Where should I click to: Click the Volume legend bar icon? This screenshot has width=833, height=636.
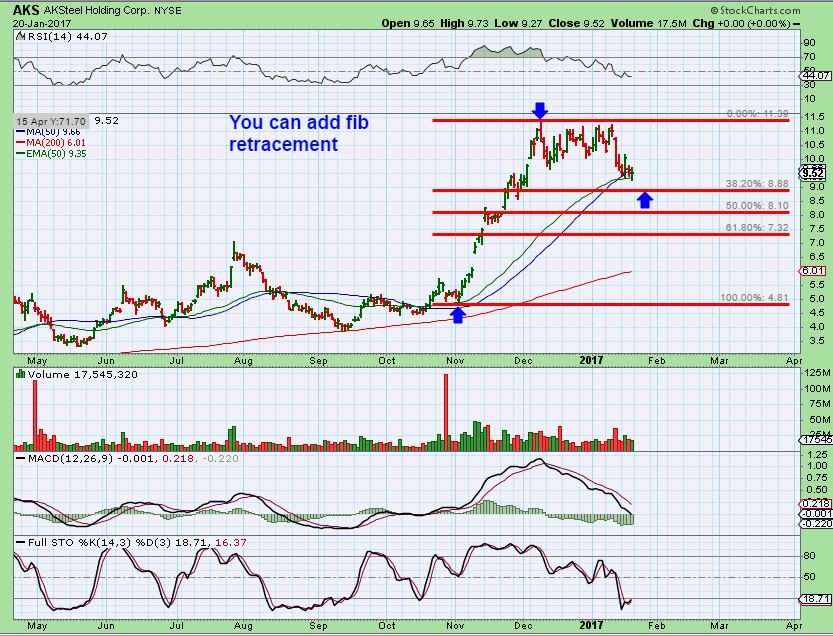coord(21,374)
